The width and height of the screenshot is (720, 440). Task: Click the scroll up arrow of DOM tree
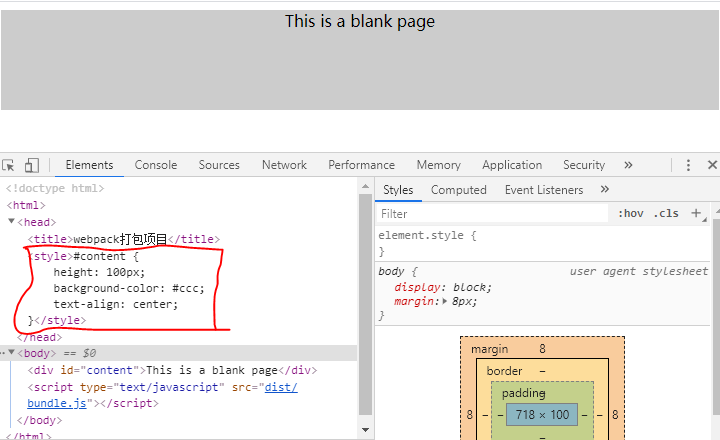pos(366,186)
